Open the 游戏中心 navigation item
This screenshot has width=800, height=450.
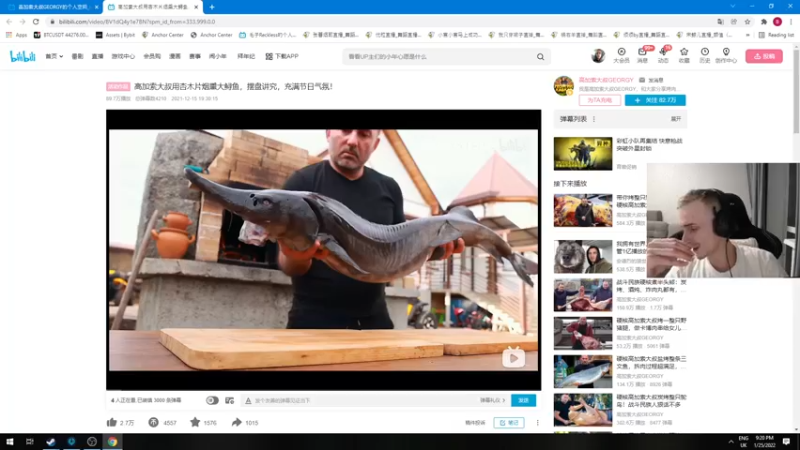click(123, 56)
